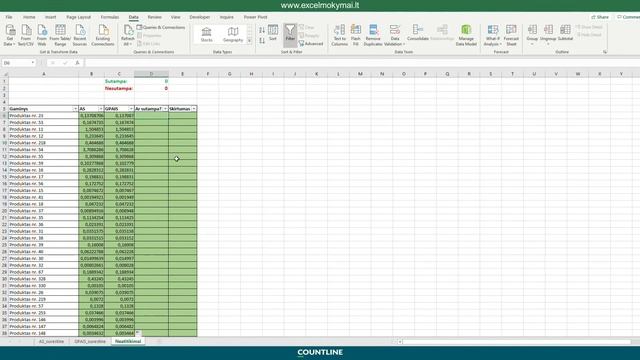This screenshot has height=360, width=640.
Task: Click the Share button
Action: click(600, 17)
